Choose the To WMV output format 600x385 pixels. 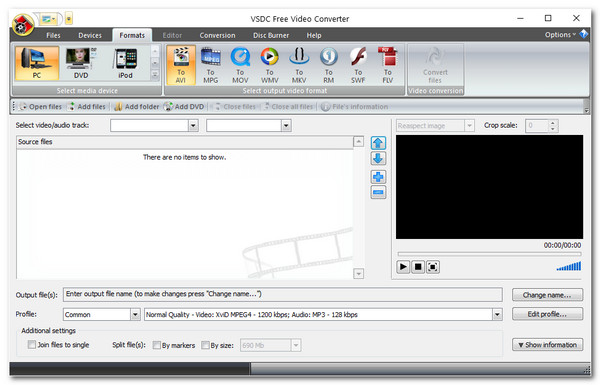(x=270, y=65)
